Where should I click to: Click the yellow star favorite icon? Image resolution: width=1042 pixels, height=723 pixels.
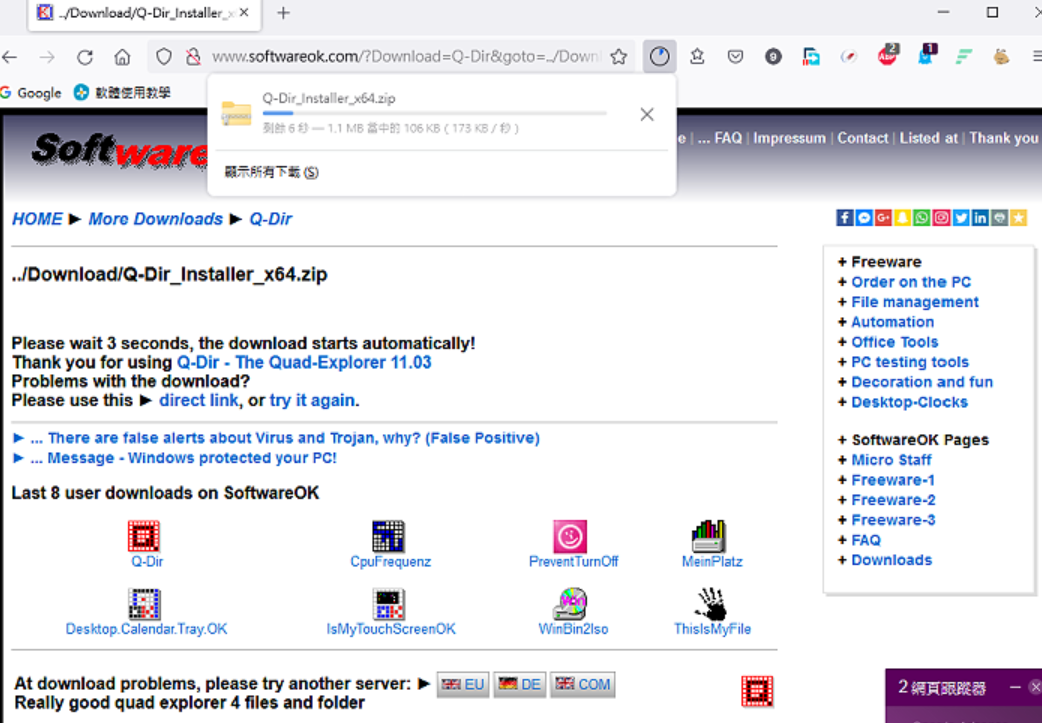point(1019,217)
